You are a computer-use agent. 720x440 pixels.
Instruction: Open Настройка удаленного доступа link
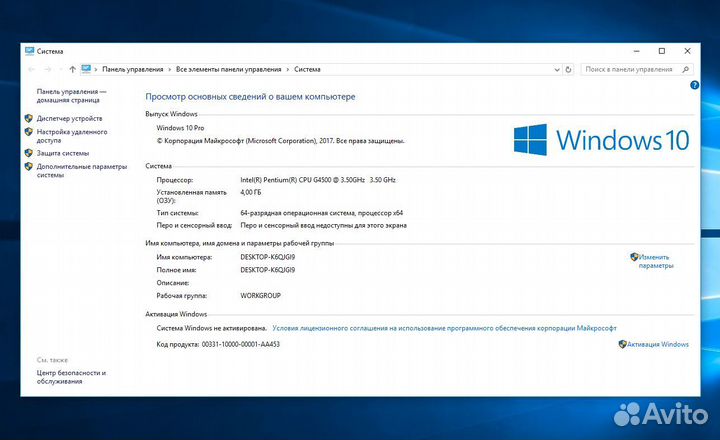point(72,136)
